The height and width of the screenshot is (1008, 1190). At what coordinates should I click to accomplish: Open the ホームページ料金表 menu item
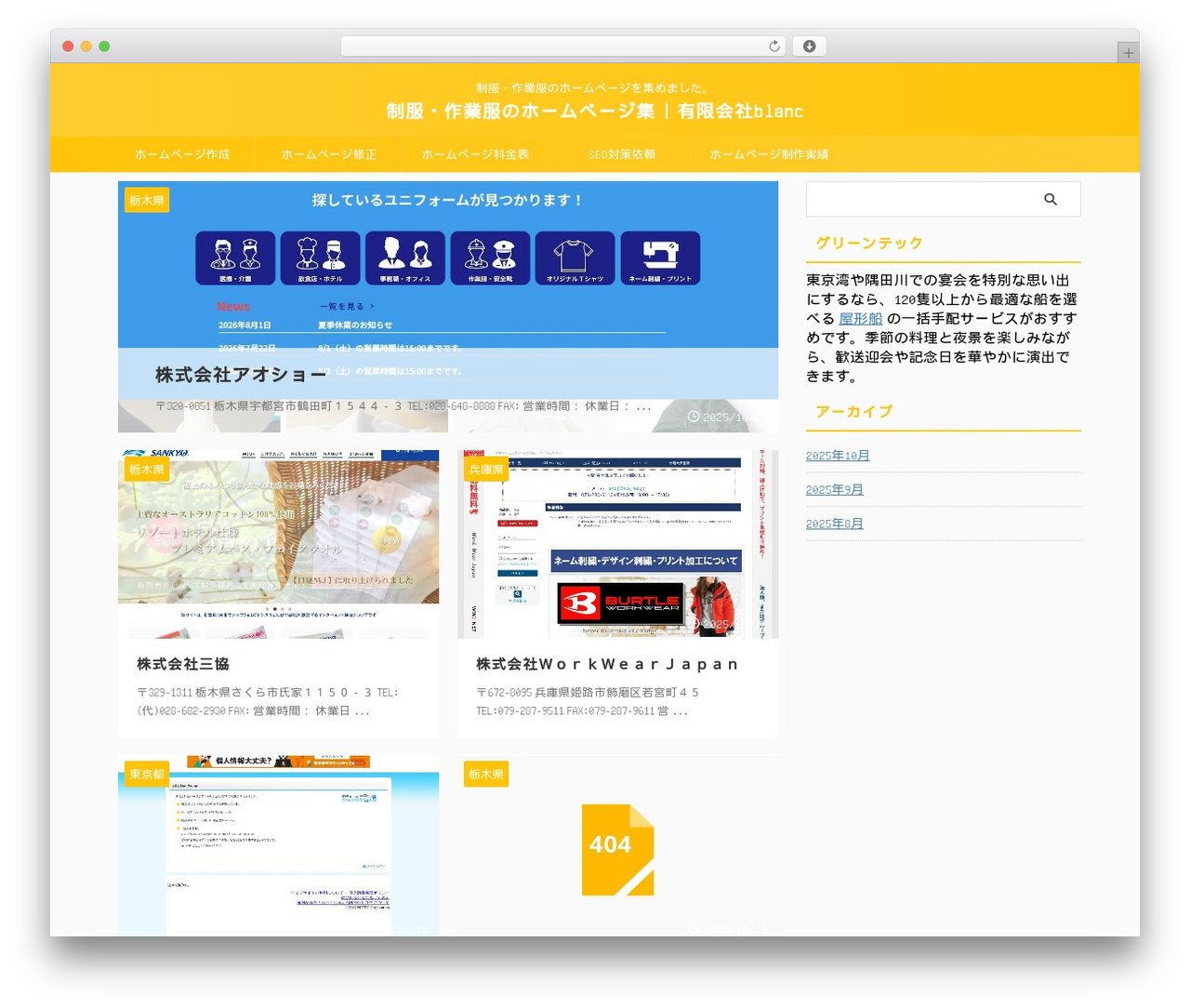475,154
